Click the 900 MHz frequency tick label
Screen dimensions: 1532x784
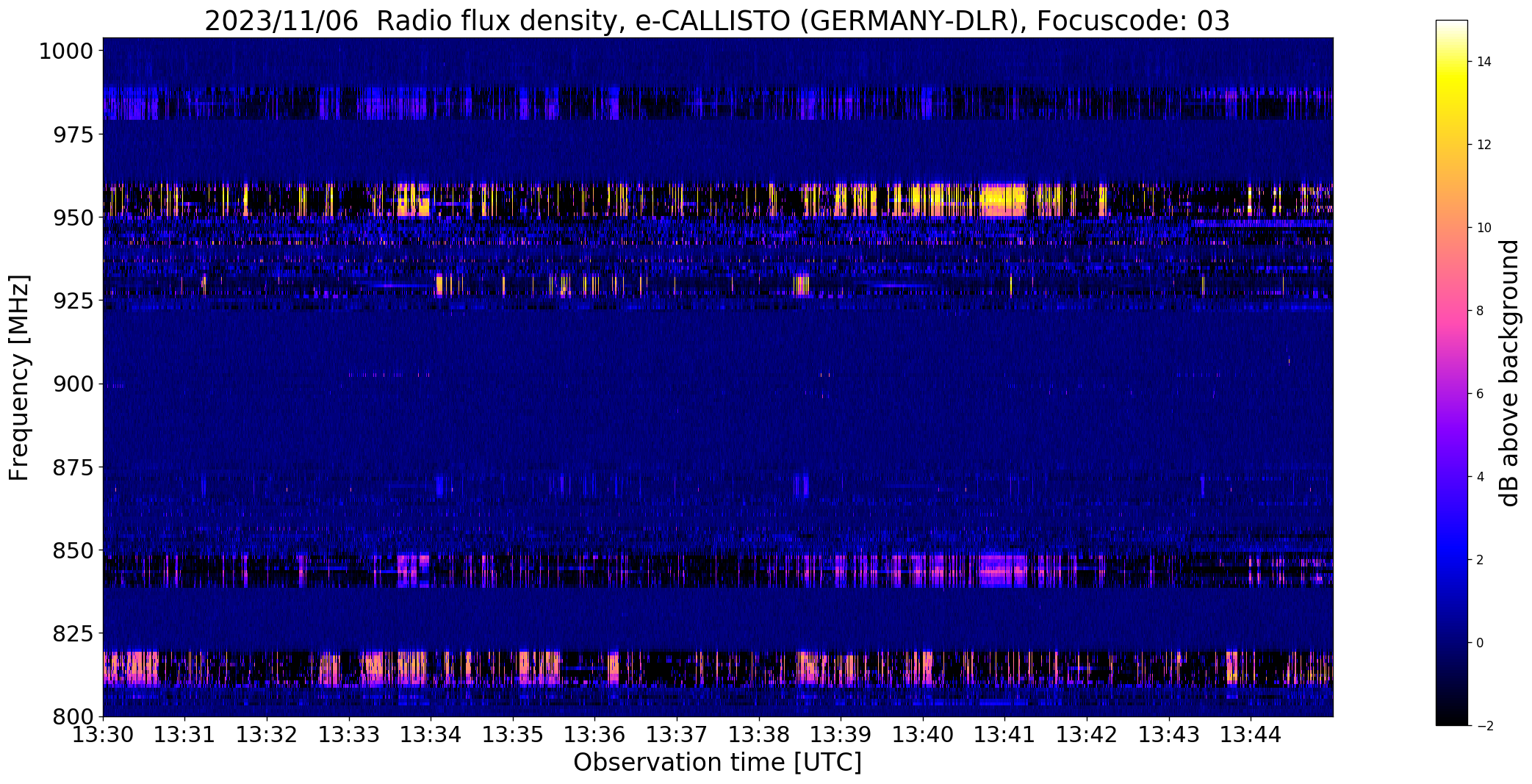(x=73, y=384)
